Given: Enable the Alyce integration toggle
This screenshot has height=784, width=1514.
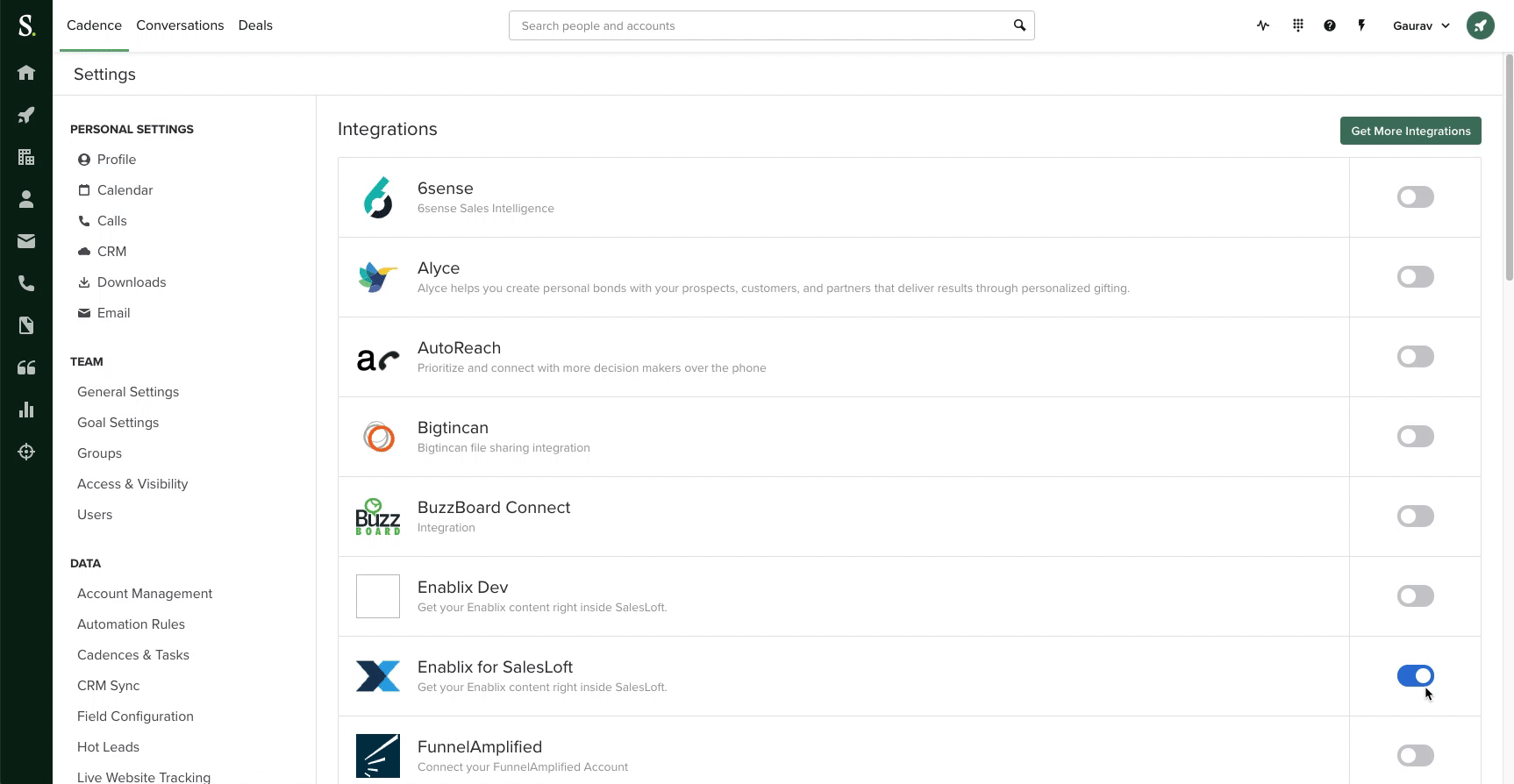Looking at the screenshot, I should tap(1415, 277).
